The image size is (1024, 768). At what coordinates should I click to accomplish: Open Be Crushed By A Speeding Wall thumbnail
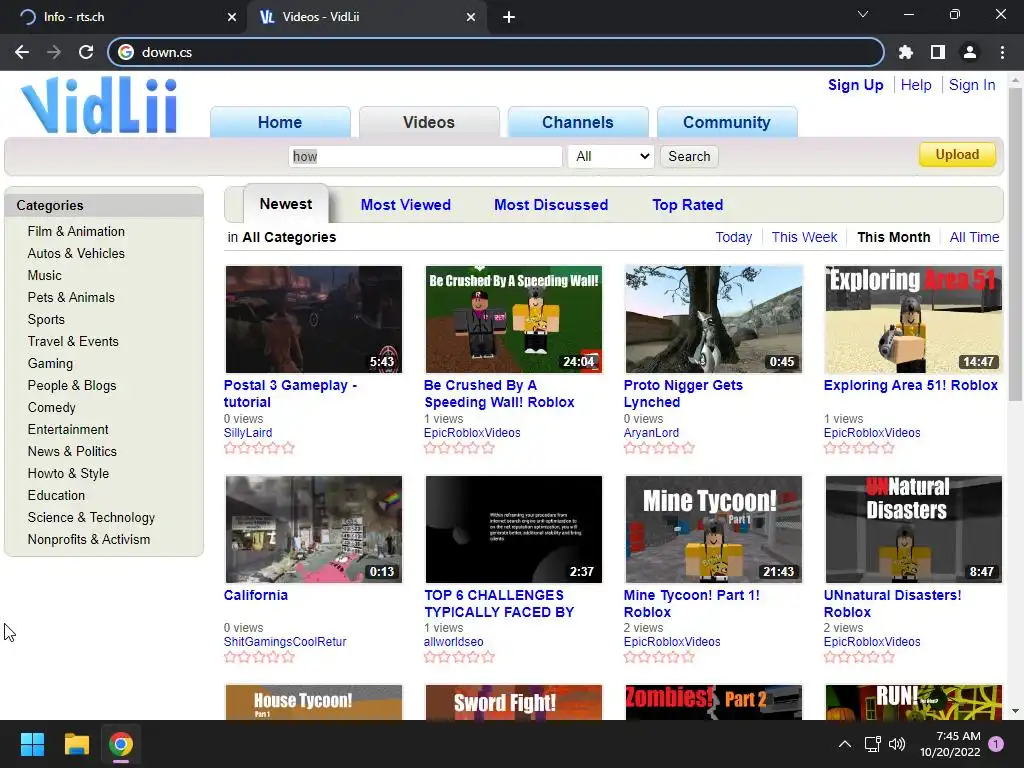(x=513, y=319)
